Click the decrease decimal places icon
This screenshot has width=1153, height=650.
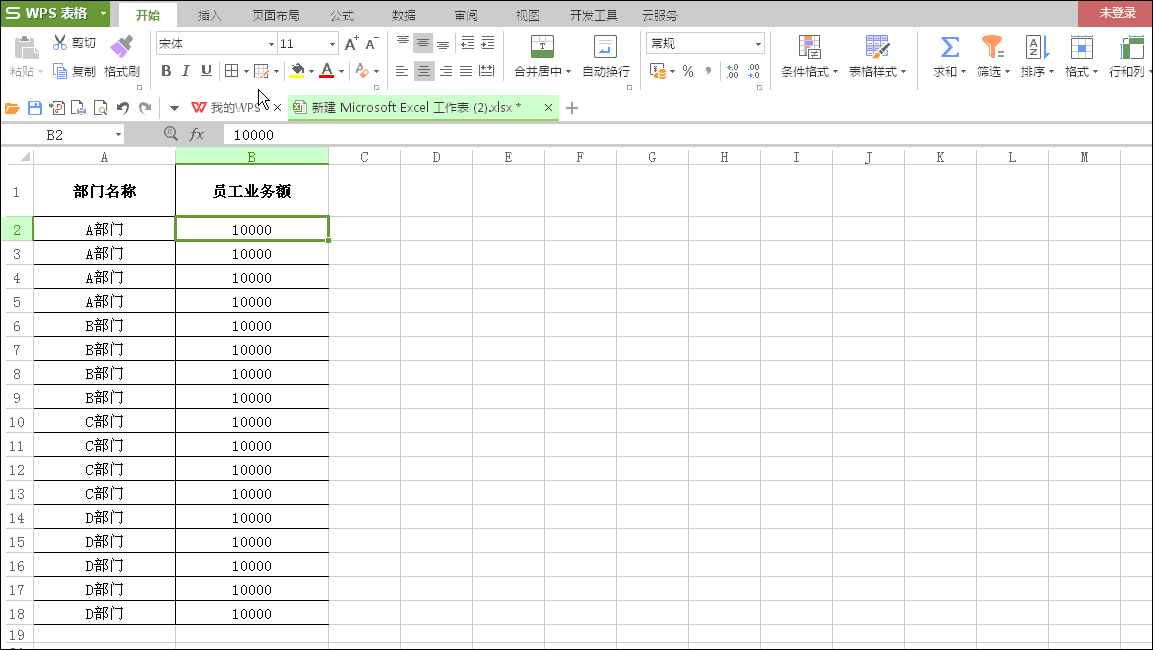754,71
